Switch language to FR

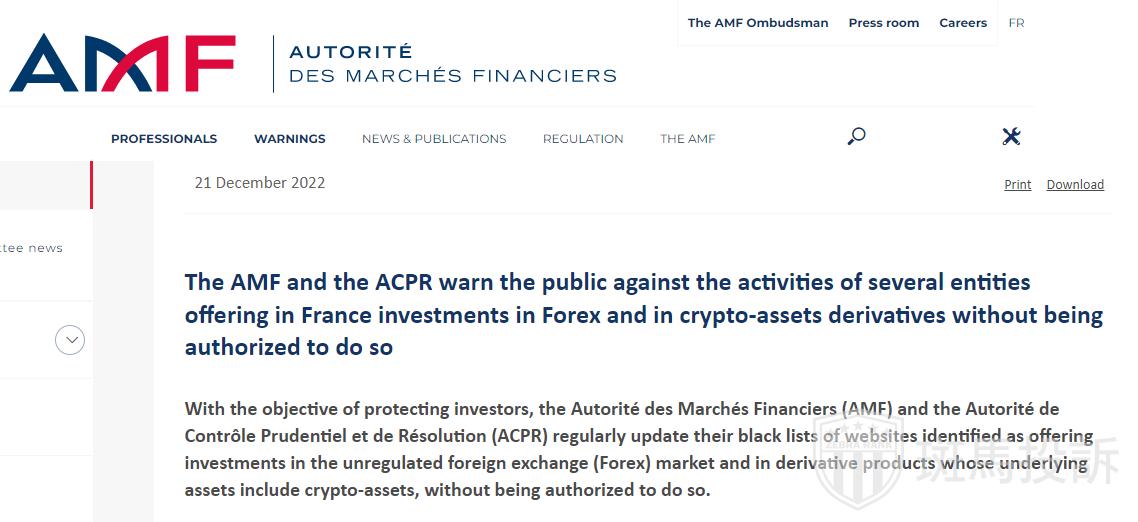pos(1017,23)
